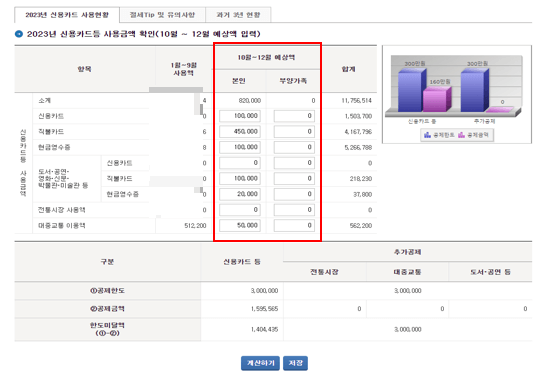The height and width of the screenshot is (387, 558).
Task: Click the 도서·공연 등 column header
Action: (x=490, y=272)
